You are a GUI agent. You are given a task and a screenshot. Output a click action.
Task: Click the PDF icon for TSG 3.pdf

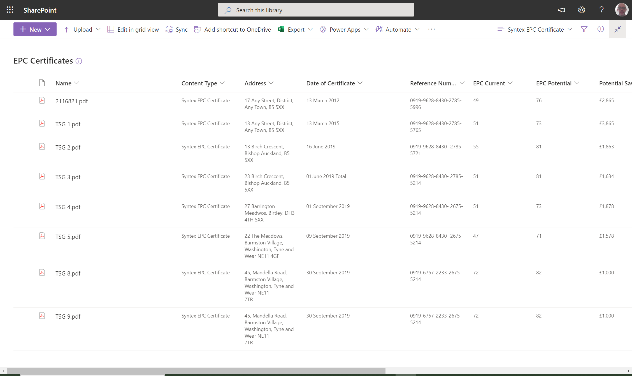(42, 177)
